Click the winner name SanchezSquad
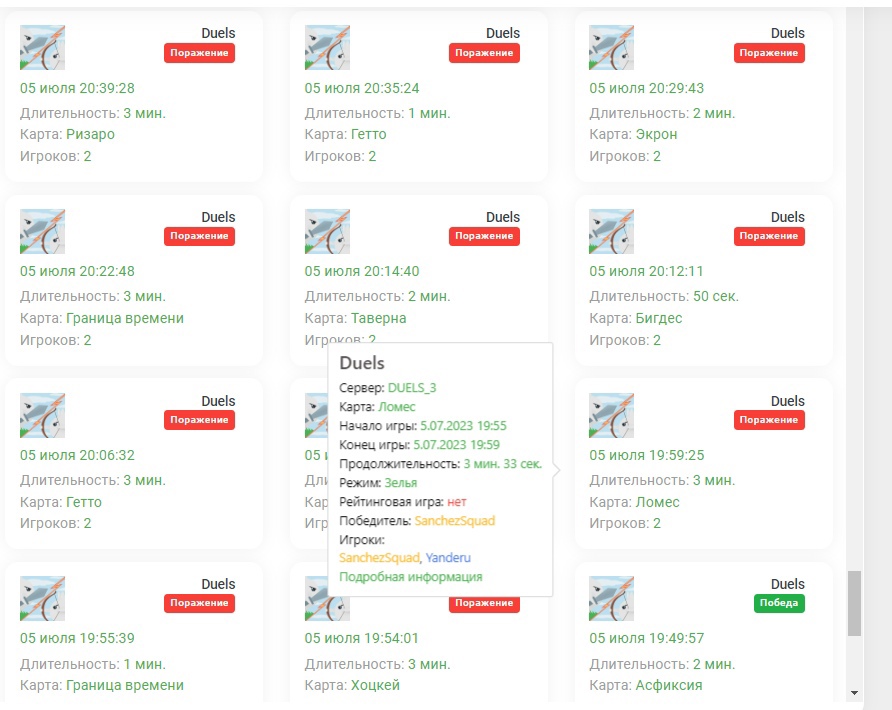This screenshot has height=710, width=892. [454, 521]
